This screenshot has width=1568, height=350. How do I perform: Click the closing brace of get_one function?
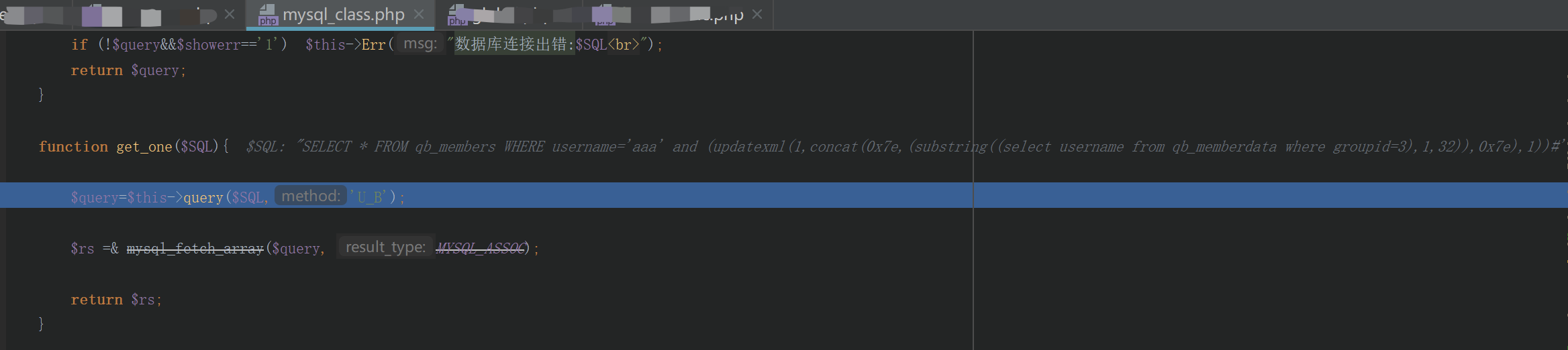[41, 324]
